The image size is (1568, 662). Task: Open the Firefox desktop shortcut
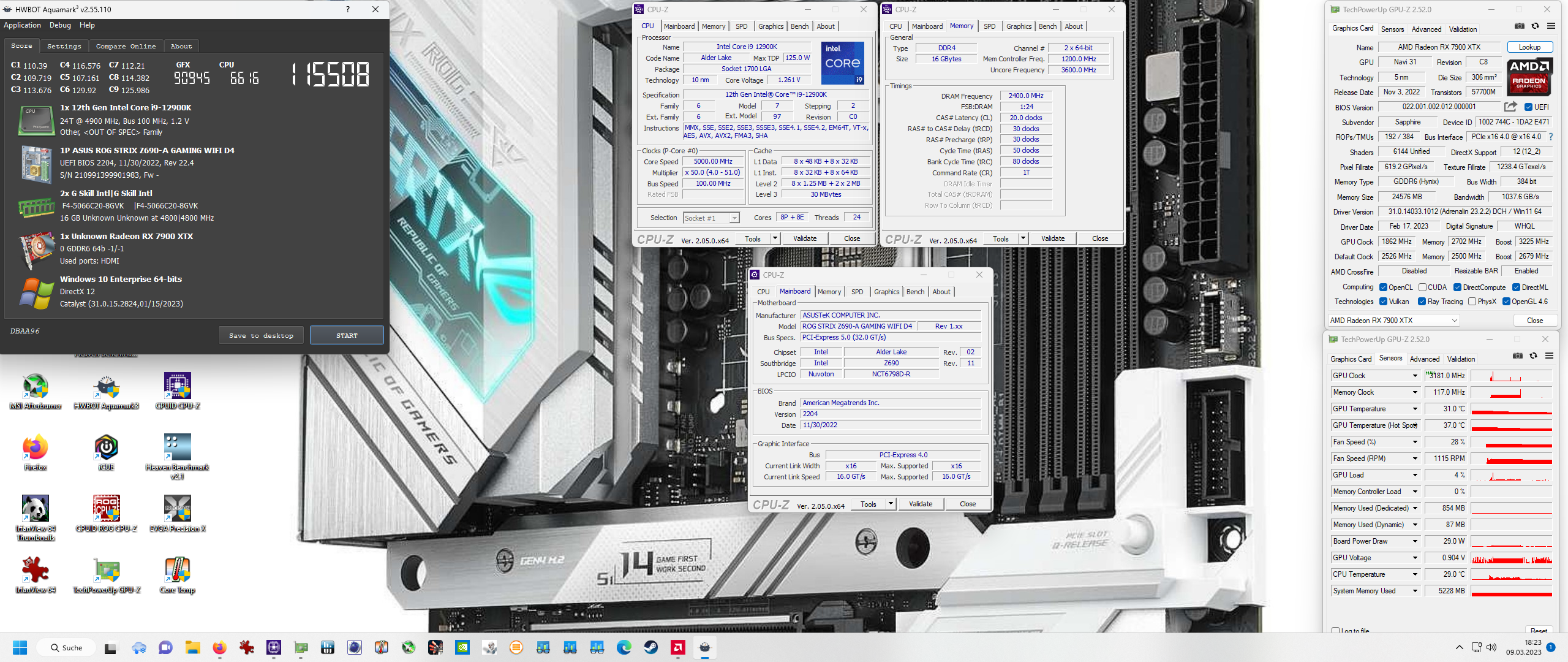[x=36, y=453]
